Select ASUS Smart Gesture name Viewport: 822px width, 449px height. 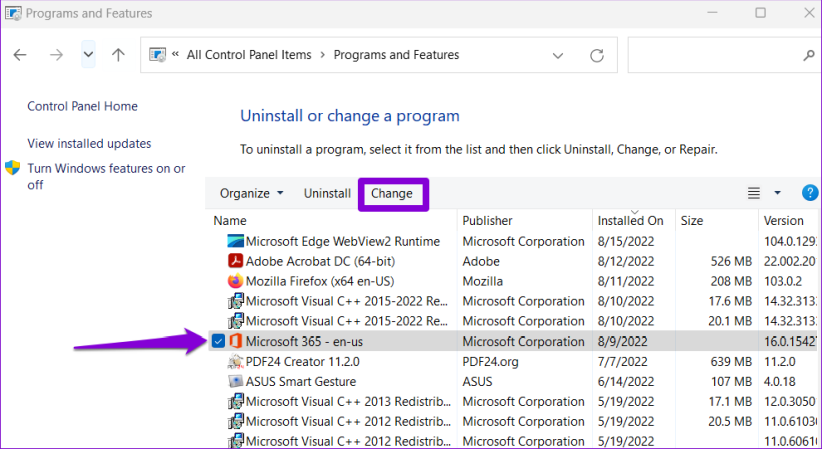coord(301,381)
